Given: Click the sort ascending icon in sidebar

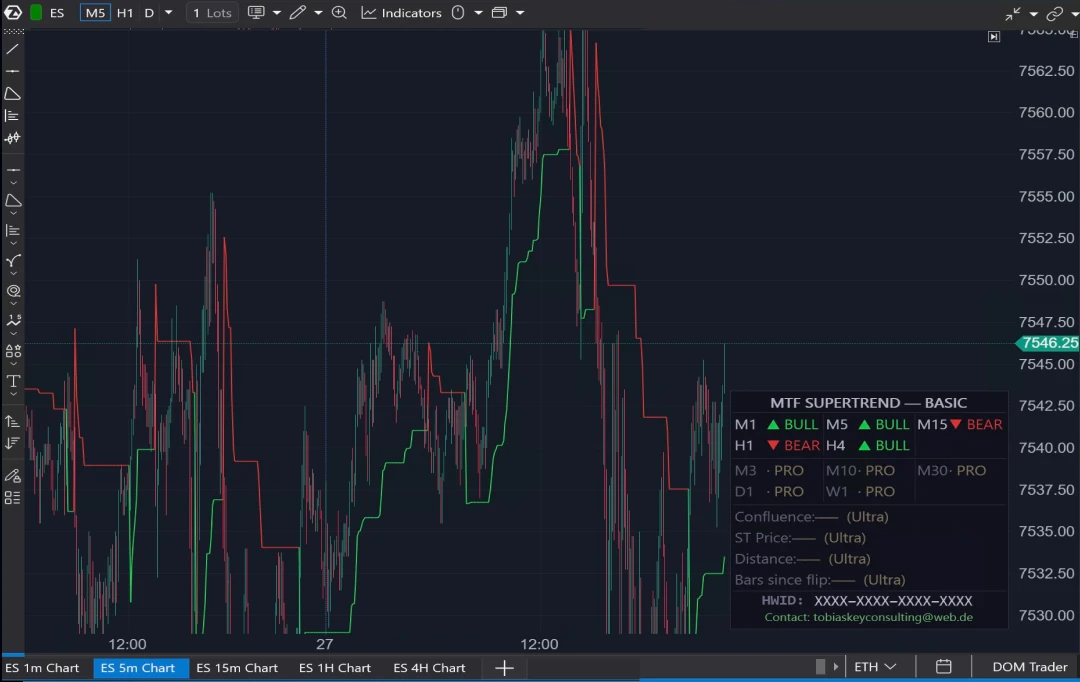Looking at the screenshot, I should click(x=12, y=421).
